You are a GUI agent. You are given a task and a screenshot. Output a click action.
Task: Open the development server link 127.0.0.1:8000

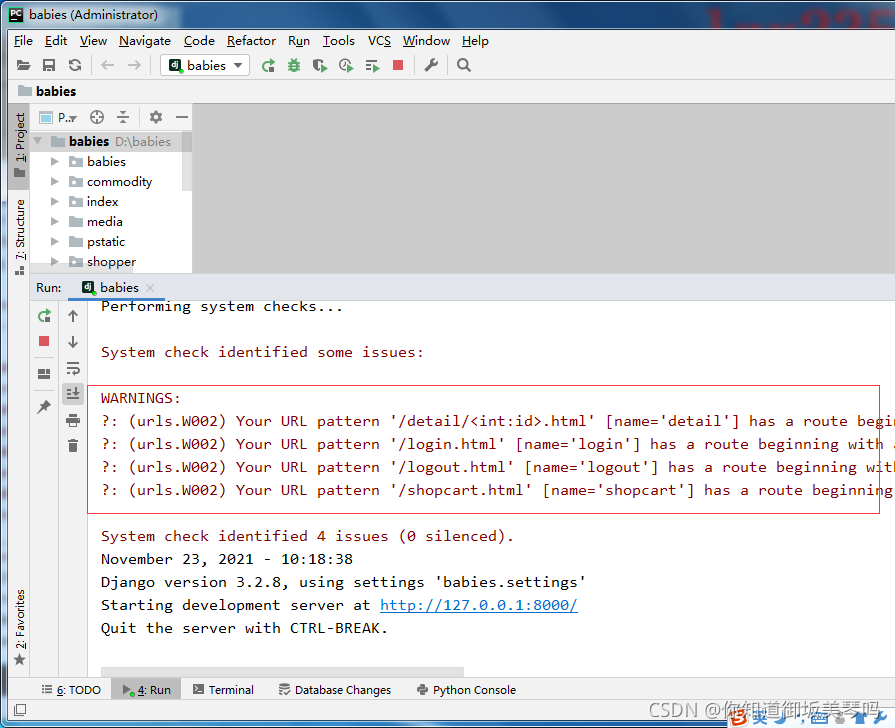478,605
